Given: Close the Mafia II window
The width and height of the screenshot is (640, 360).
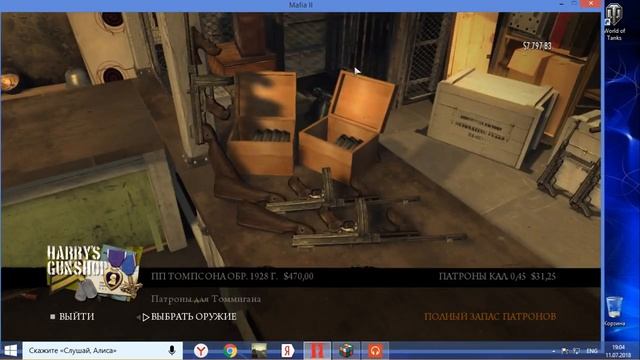Looking at the screenshot, I should 591,4.
